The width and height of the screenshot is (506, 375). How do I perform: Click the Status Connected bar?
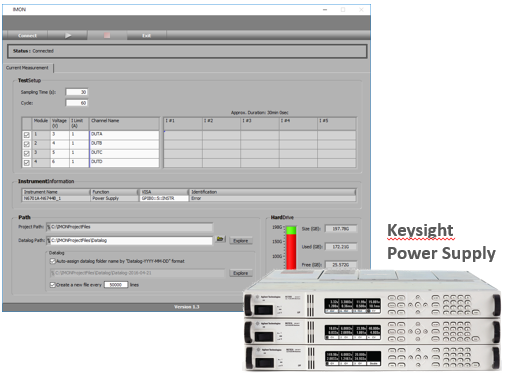point(187,51)
